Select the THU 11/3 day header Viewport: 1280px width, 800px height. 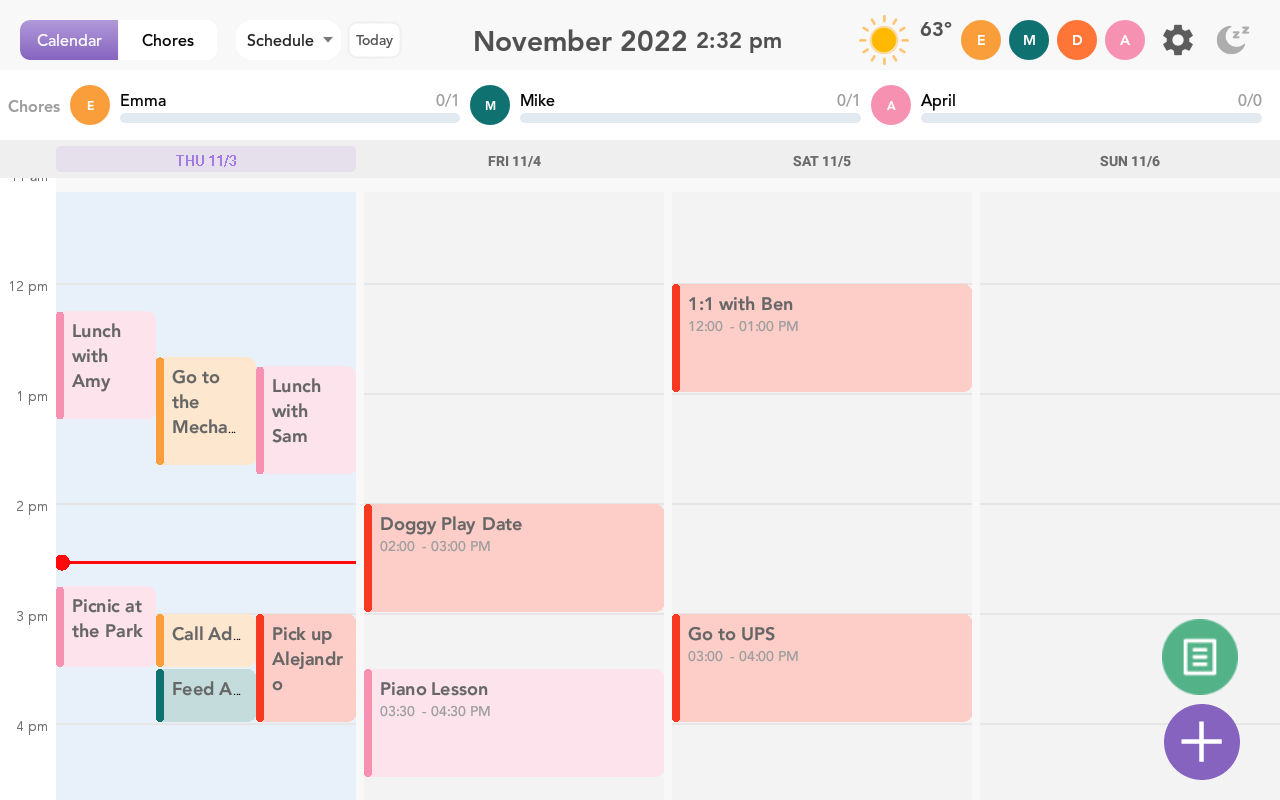[206, 160]
